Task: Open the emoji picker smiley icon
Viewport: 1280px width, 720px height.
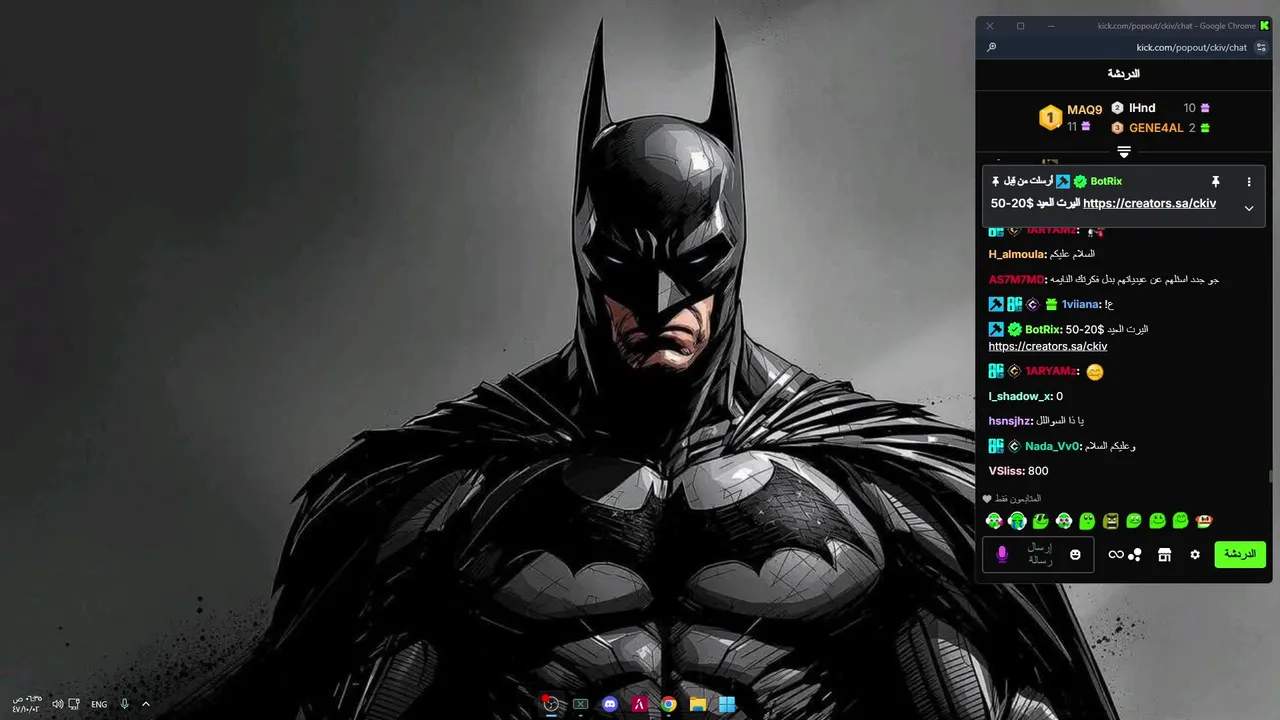Action: point(1075,554)
